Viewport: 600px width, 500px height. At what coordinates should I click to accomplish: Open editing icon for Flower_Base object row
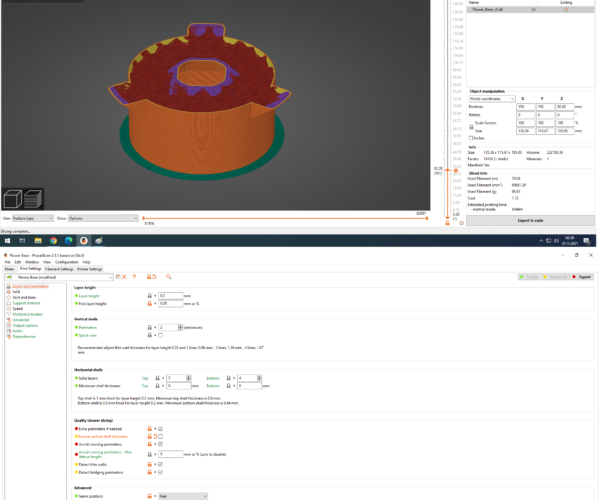(x=566, y=10)
